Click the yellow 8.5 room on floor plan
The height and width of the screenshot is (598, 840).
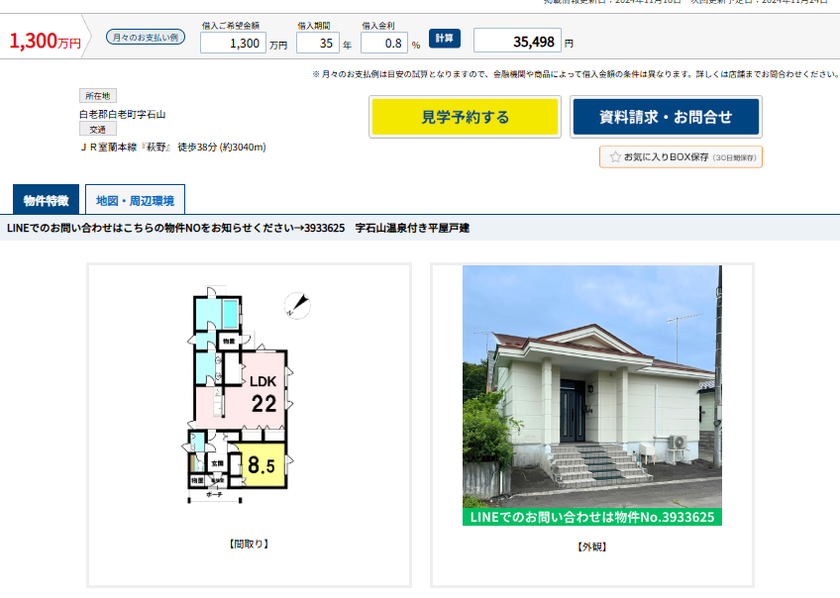262,465
